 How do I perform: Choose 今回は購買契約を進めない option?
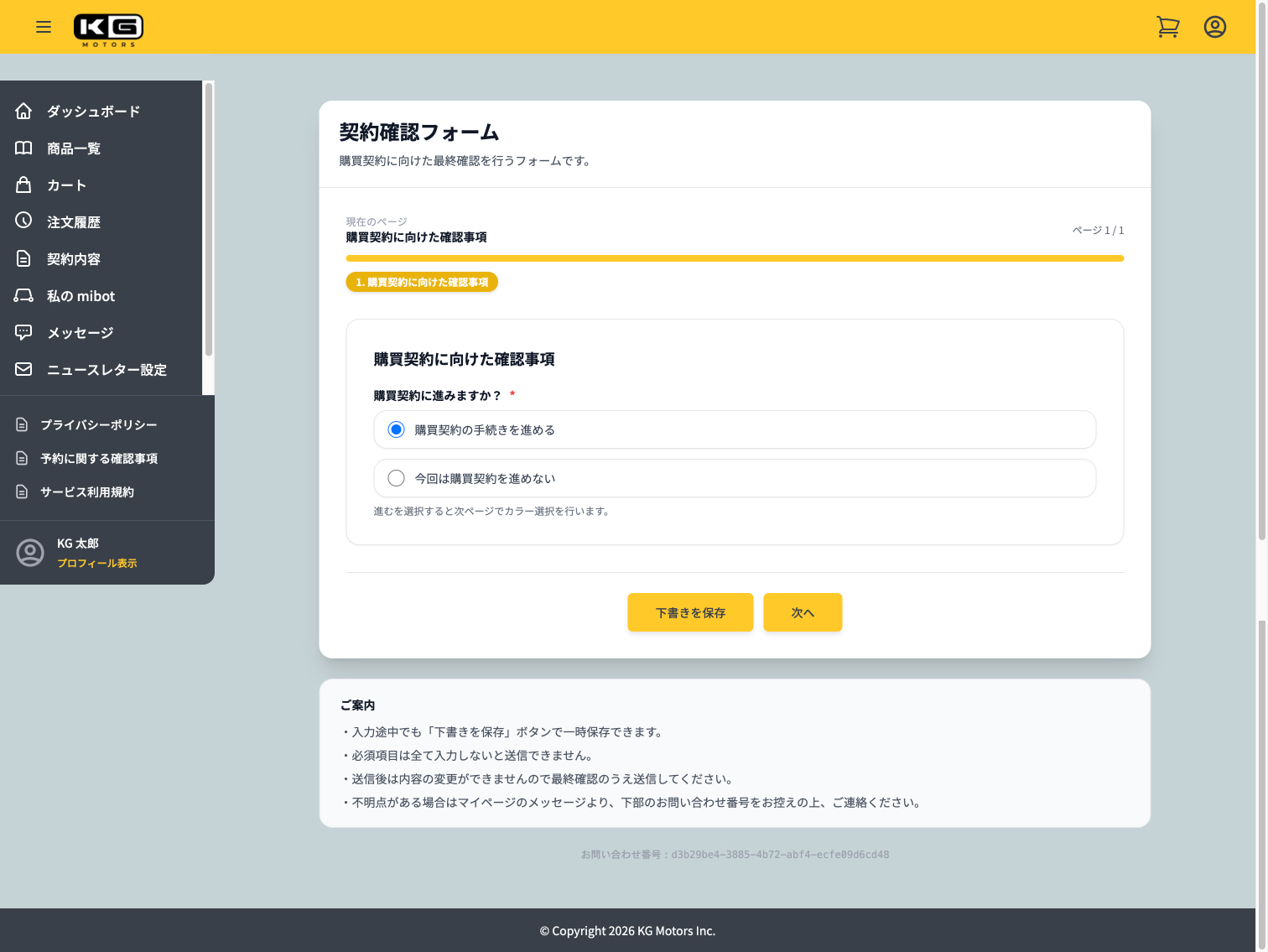[396, 477]
